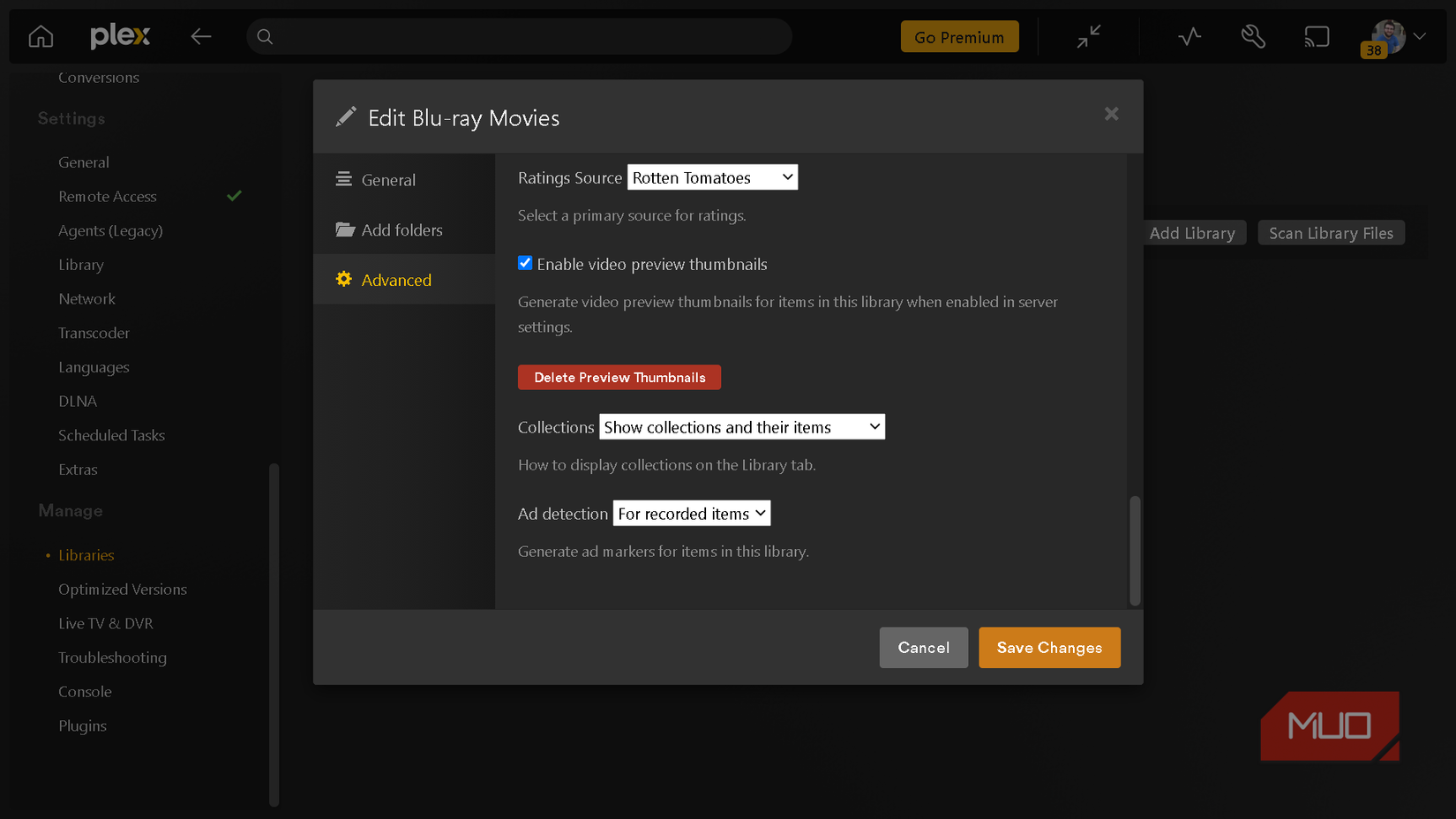Disable video preview thumbnails checkbox
1456x819 pixels.
point(525,263)
